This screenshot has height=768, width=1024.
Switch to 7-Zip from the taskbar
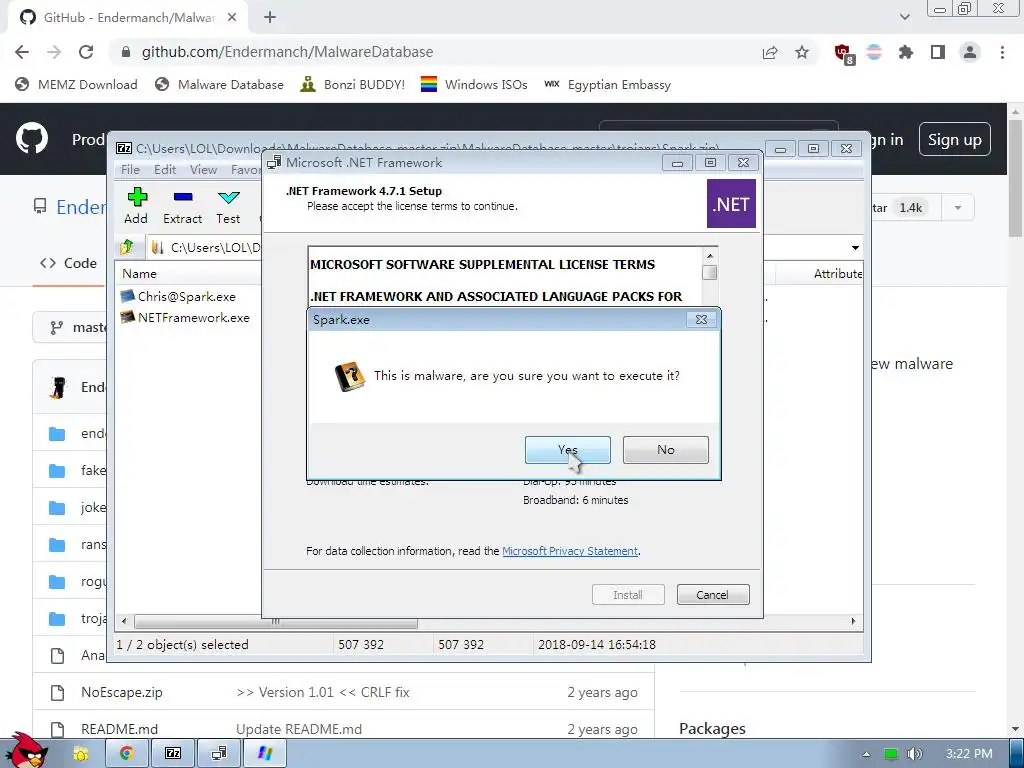(x=173, y=753)
